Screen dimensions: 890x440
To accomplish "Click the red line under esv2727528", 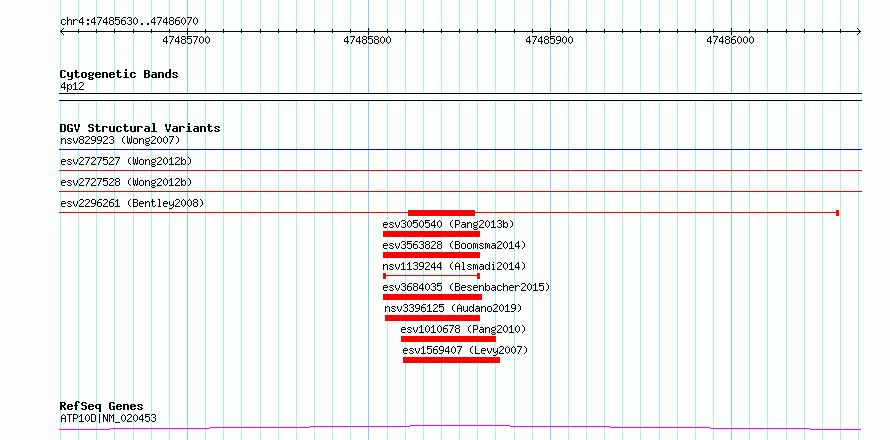I will [460, 191].
